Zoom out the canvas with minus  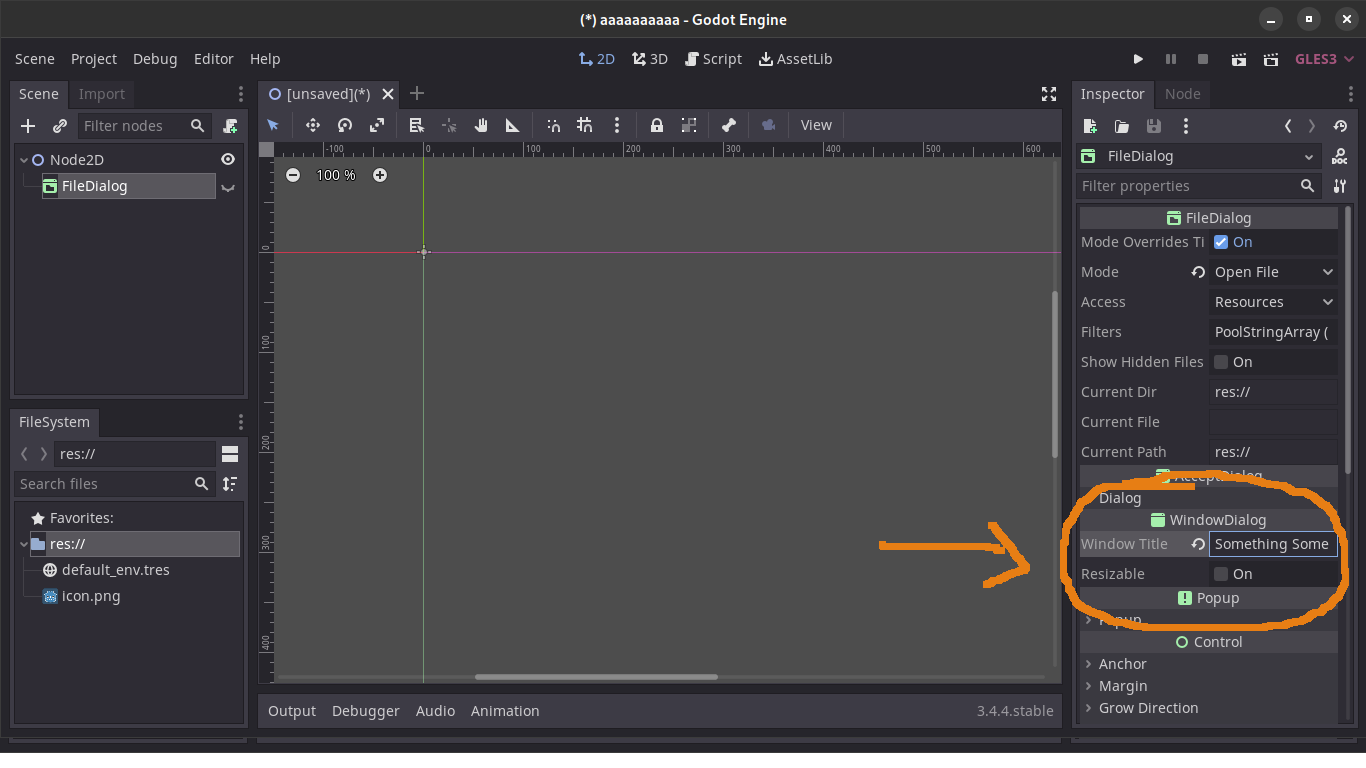(x=292, y=175)
